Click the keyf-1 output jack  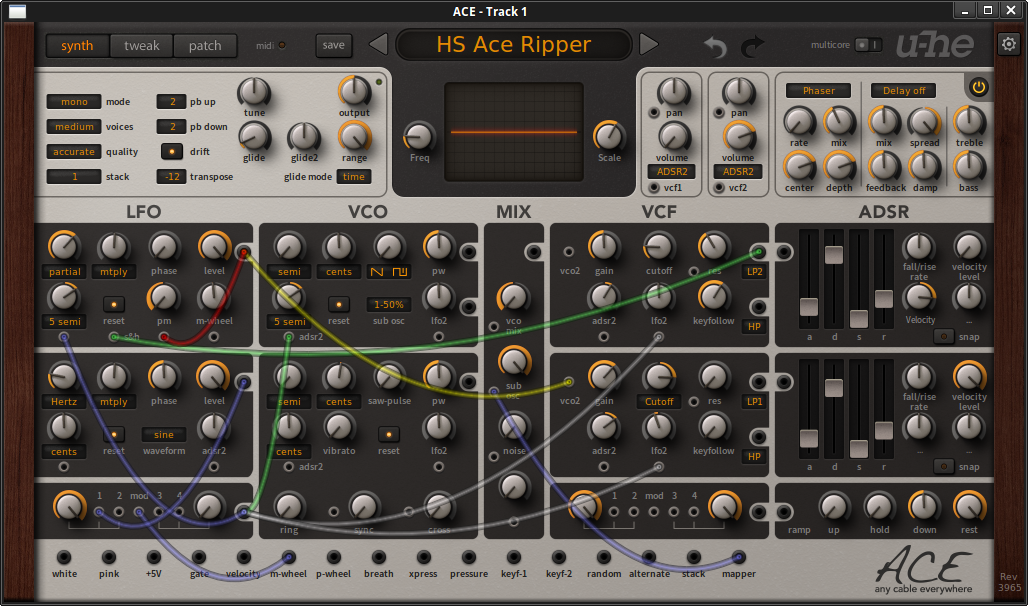point(513,557)
